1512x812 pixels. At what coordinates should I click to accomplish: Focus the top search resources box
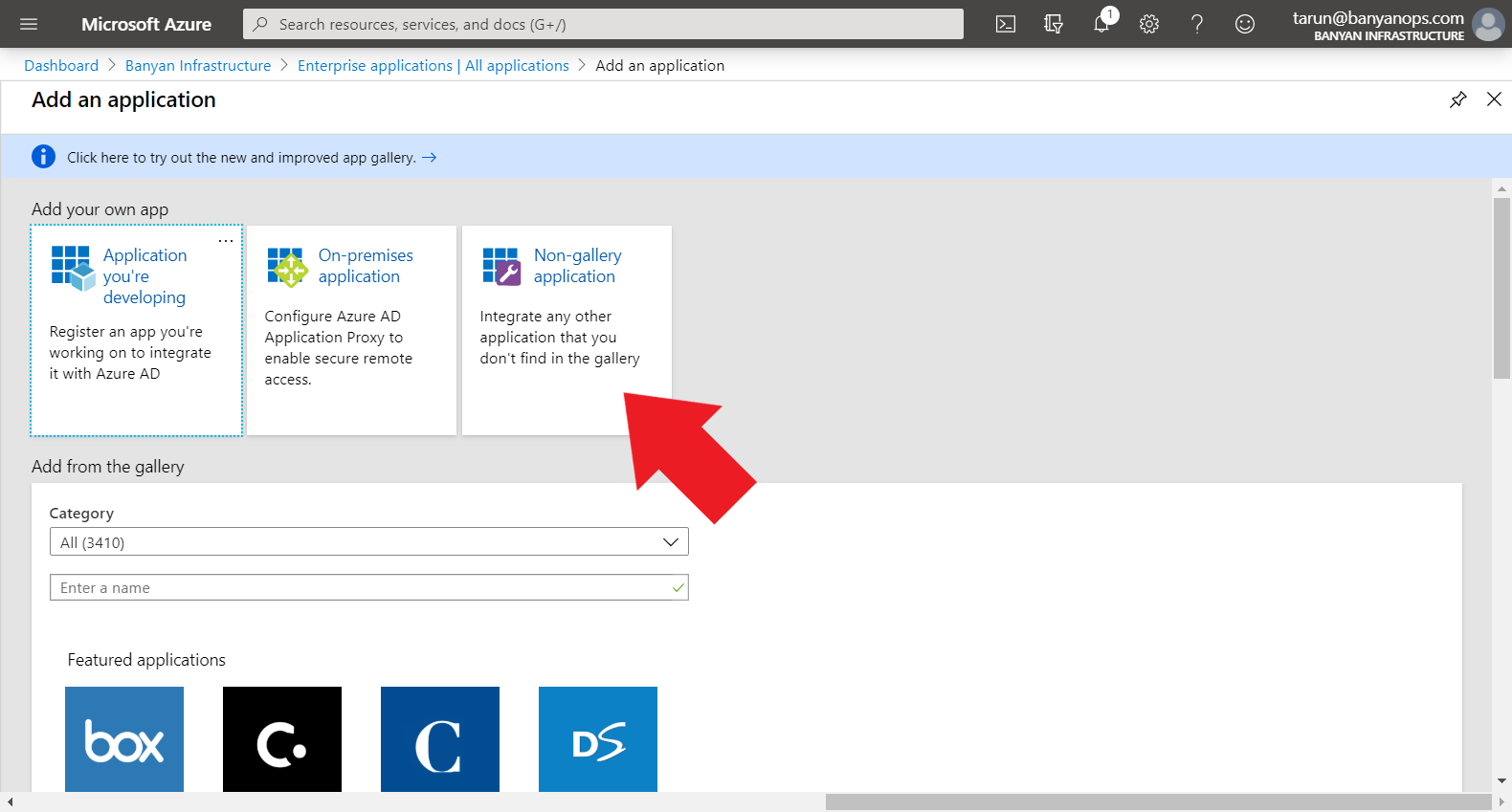[603, 24]
